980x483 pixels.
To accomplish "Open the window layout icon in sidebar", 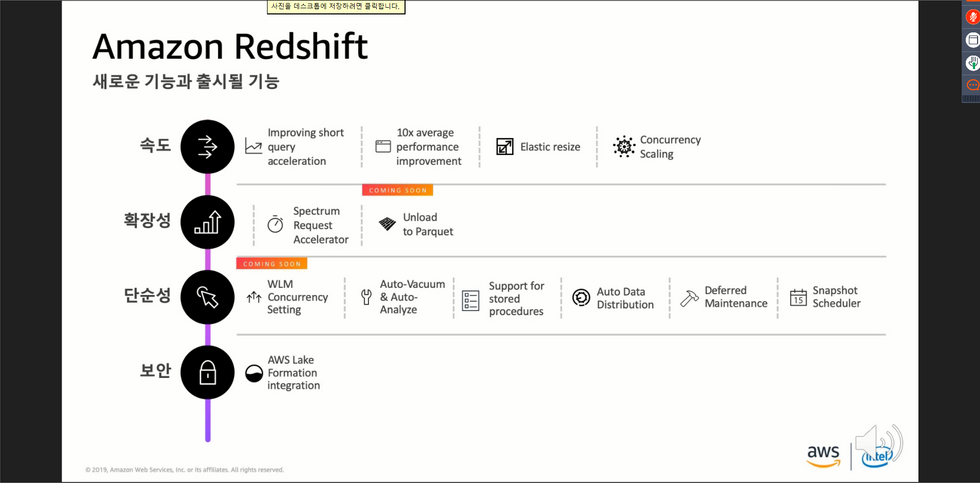I will 973,40.
